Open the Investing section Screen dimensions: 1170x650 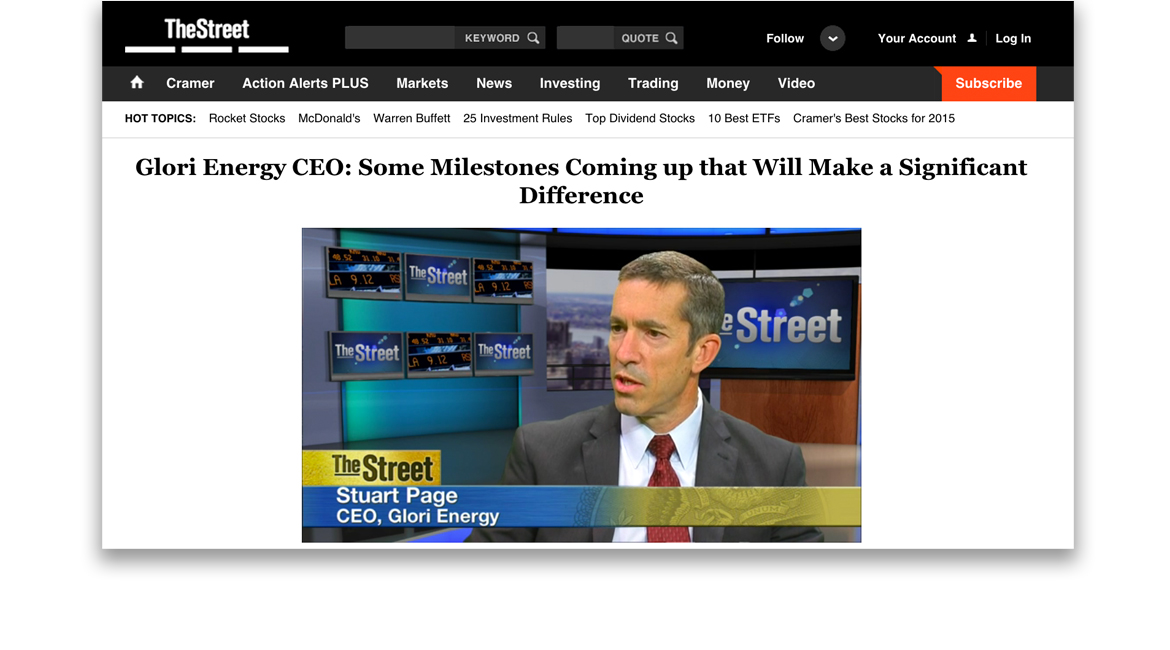tap(570, 84)
